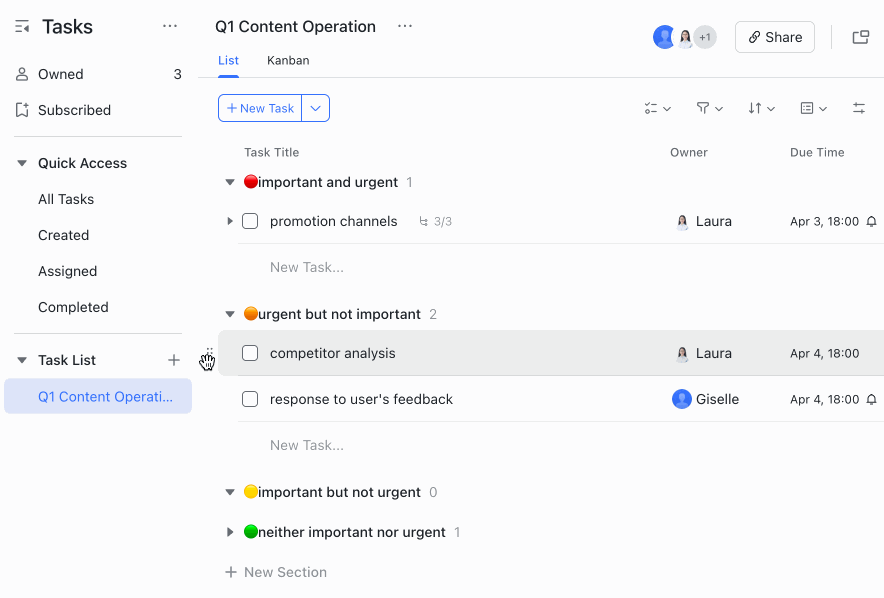Click the New Section button

276,571
